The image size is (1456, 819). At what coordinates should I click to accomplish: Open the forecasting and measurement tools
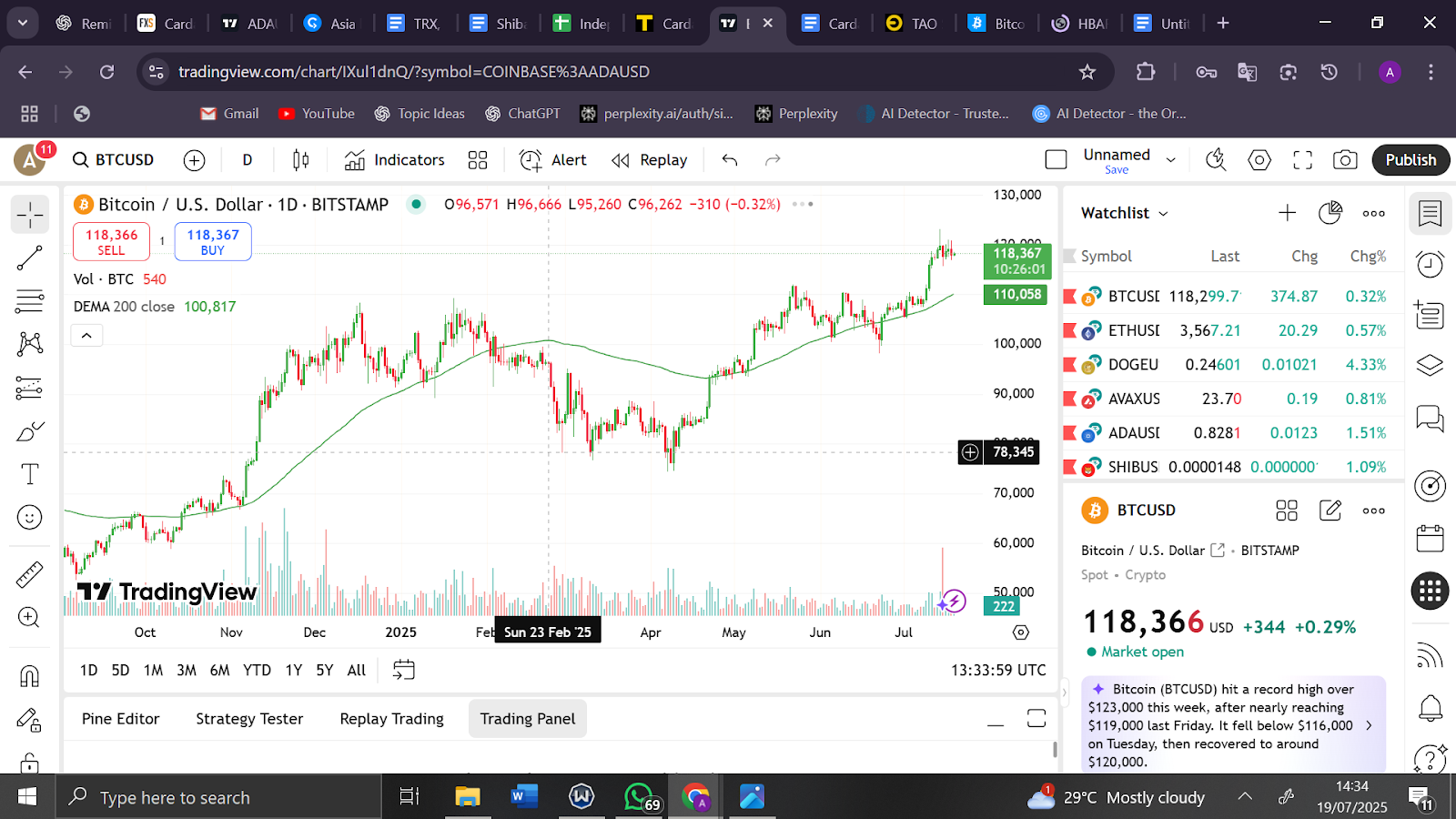click(30, 389)
